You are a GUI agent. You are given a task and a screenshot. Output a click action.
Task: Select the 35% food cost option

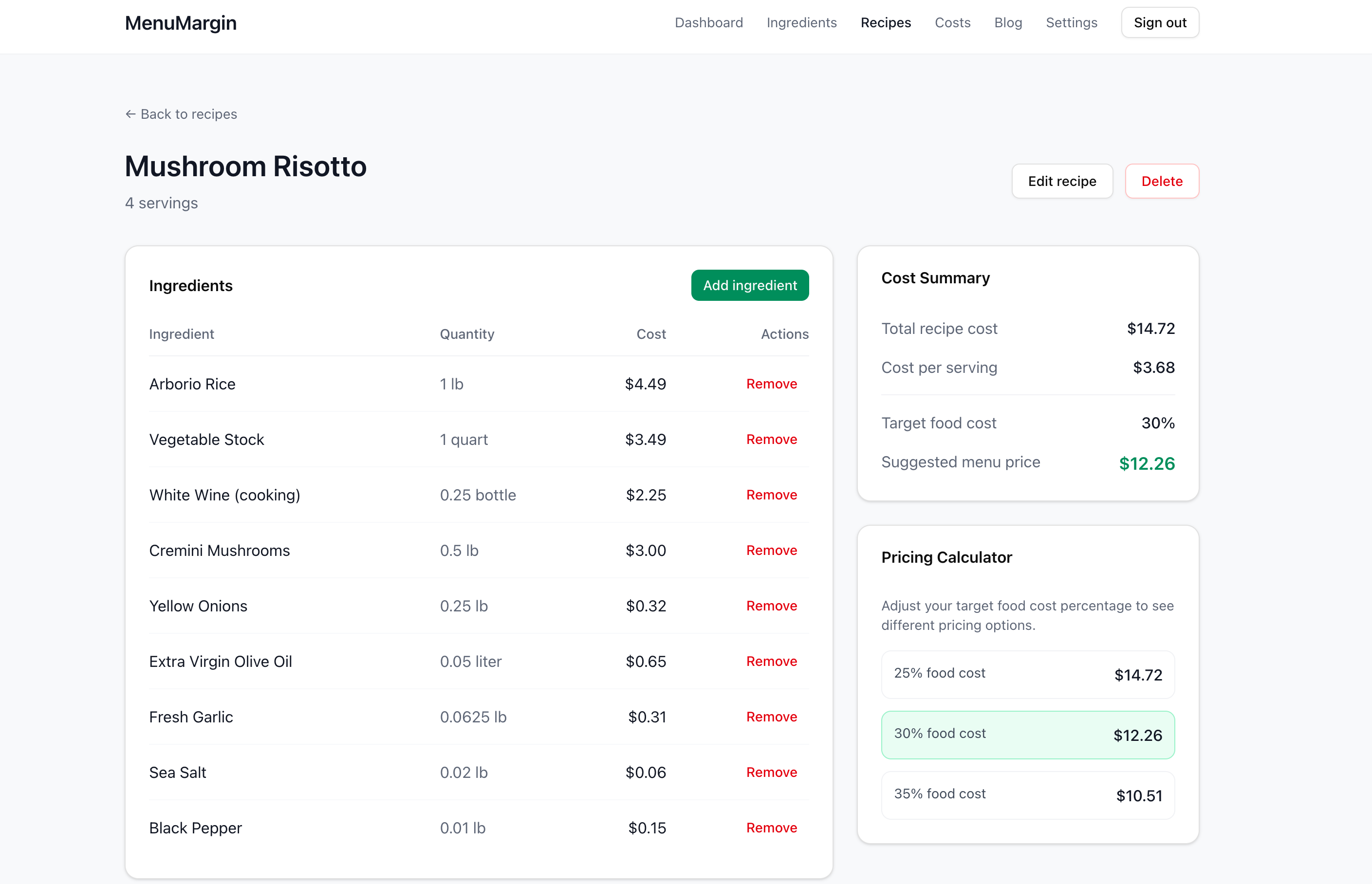click(x=1027, y=794)
